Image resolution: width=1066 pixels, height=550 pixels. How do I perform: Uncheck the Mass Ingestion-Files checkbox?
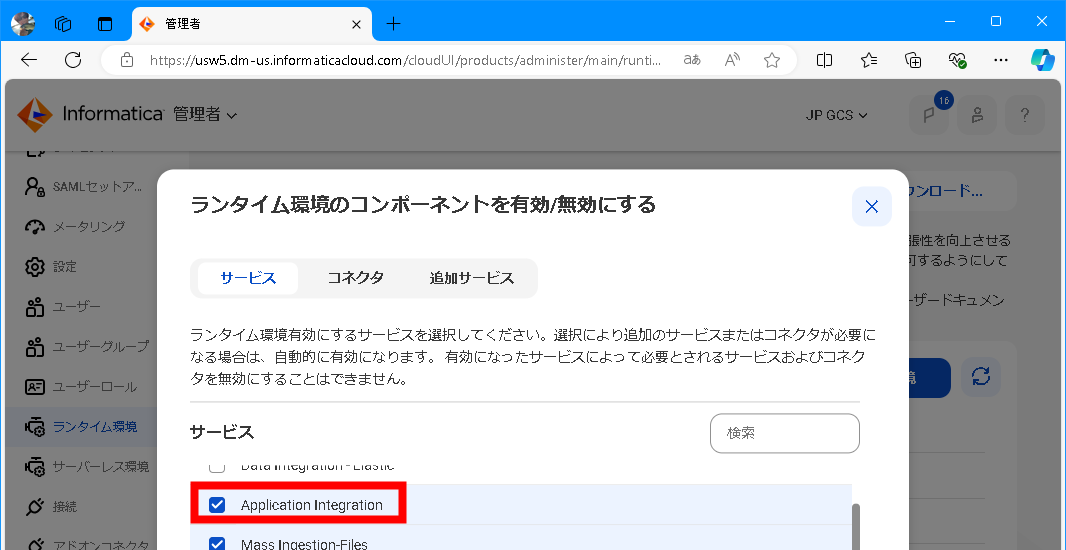click(x=217, y=544)
